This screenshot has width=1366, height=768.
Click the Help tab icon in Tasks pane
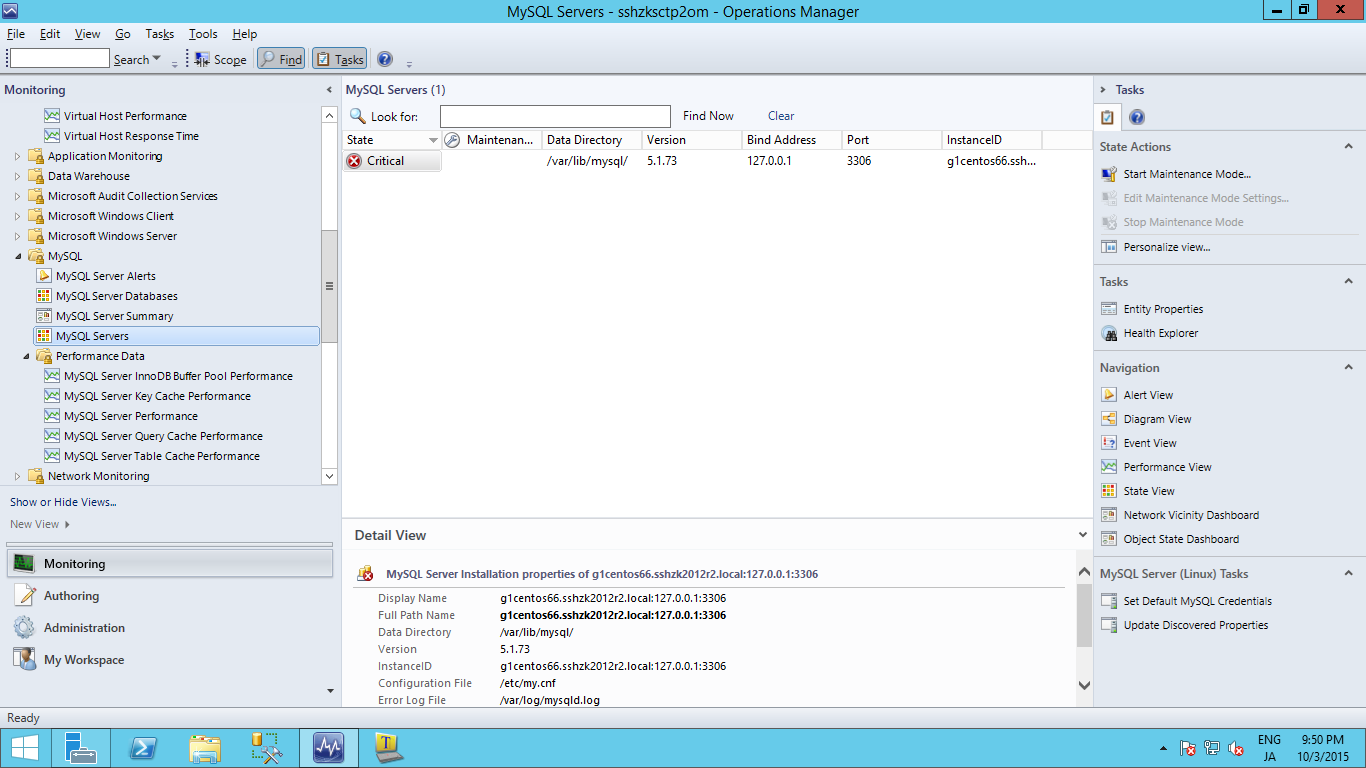pos(1136,117)
